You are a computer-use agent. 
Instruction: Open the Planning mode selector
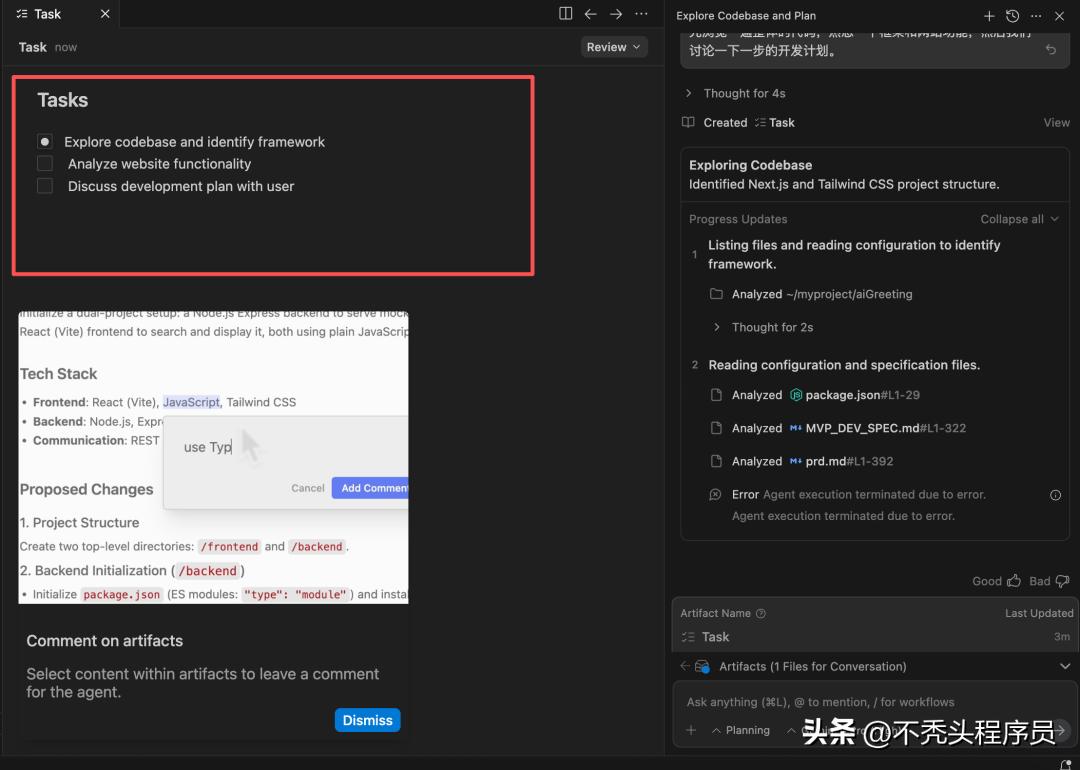[740, 730]
